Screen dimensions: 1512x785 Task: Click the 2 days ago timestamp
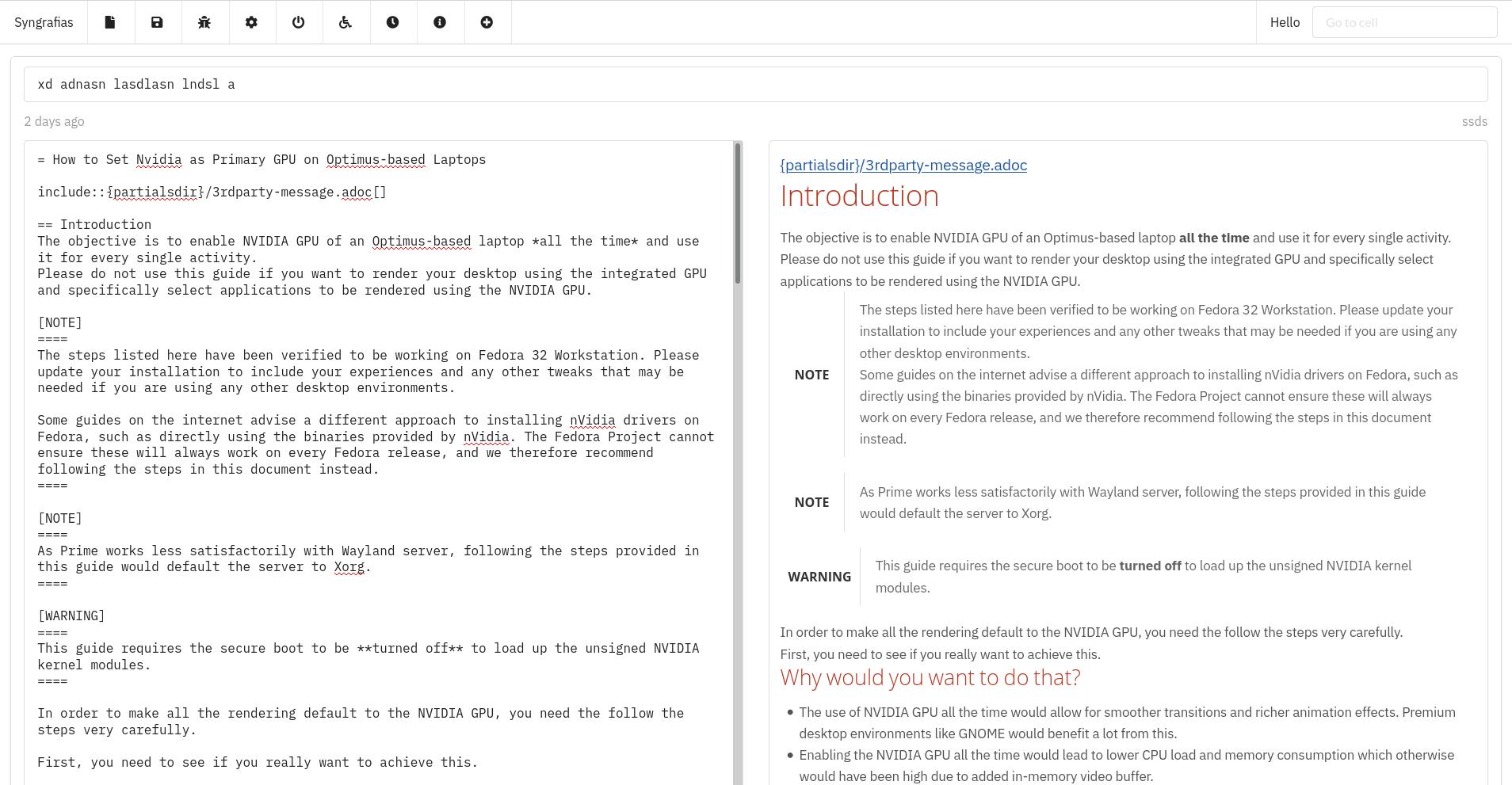click(x=54, y=121)
